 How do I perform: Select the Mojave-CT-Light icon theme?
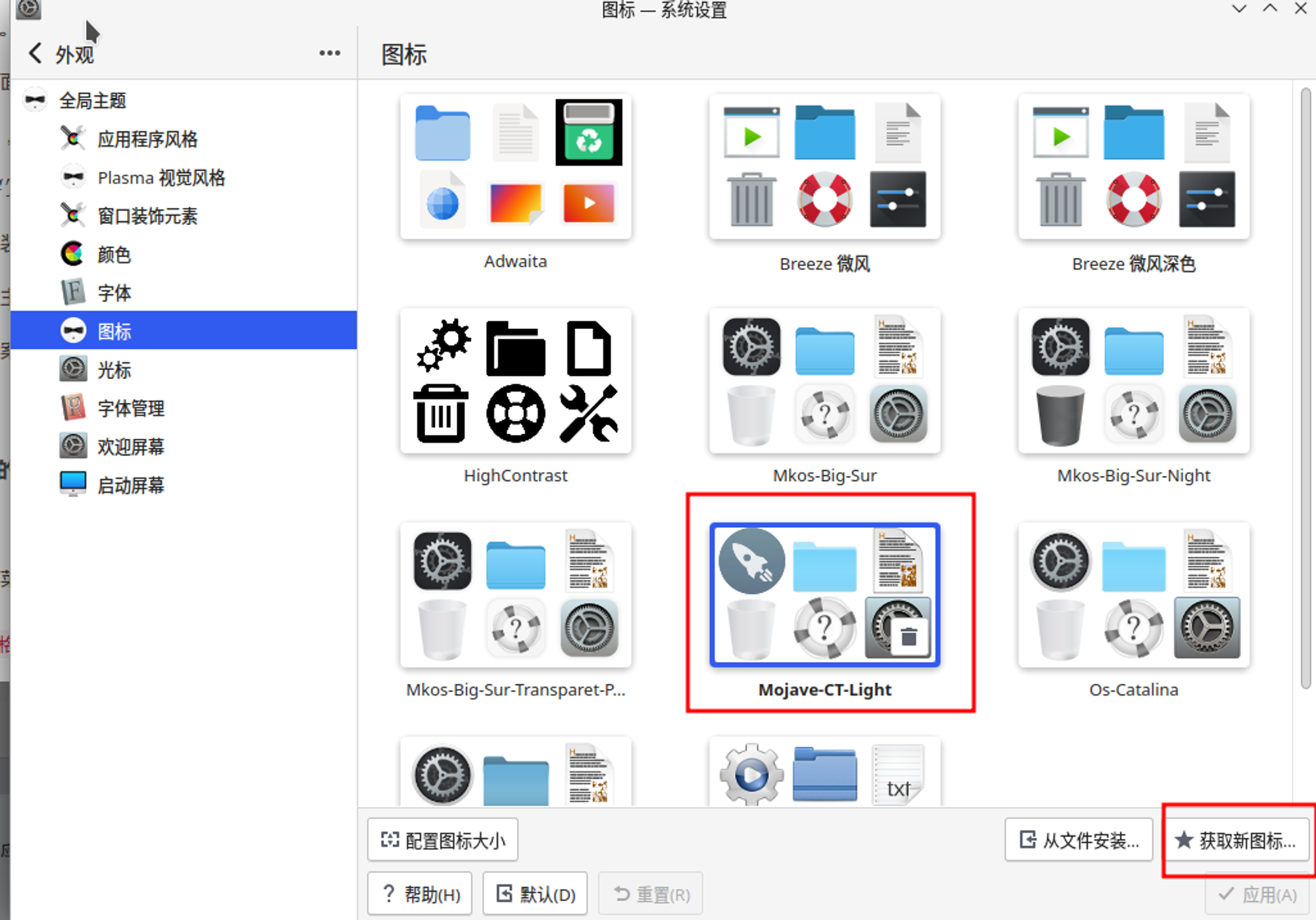(x=825, y=595)
